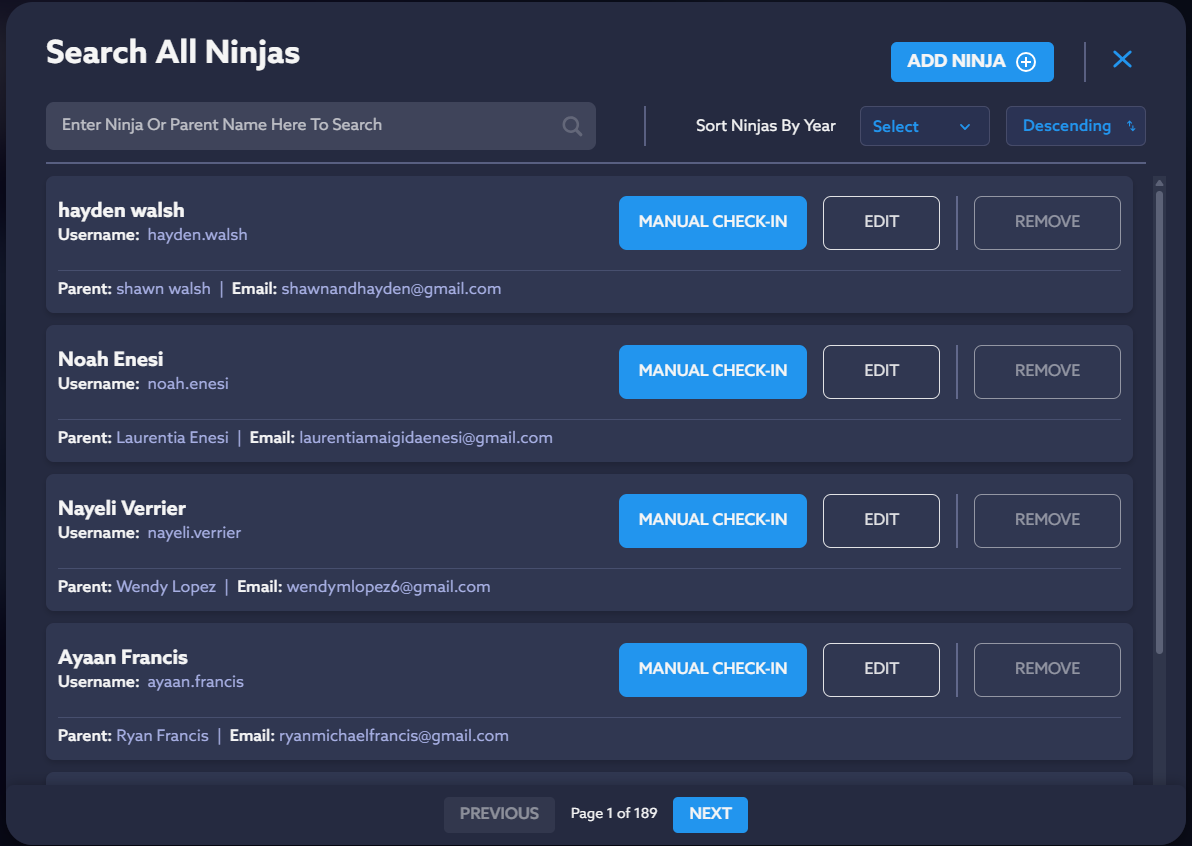Edit Nayeli Verrier's record

tap(881, 520)
